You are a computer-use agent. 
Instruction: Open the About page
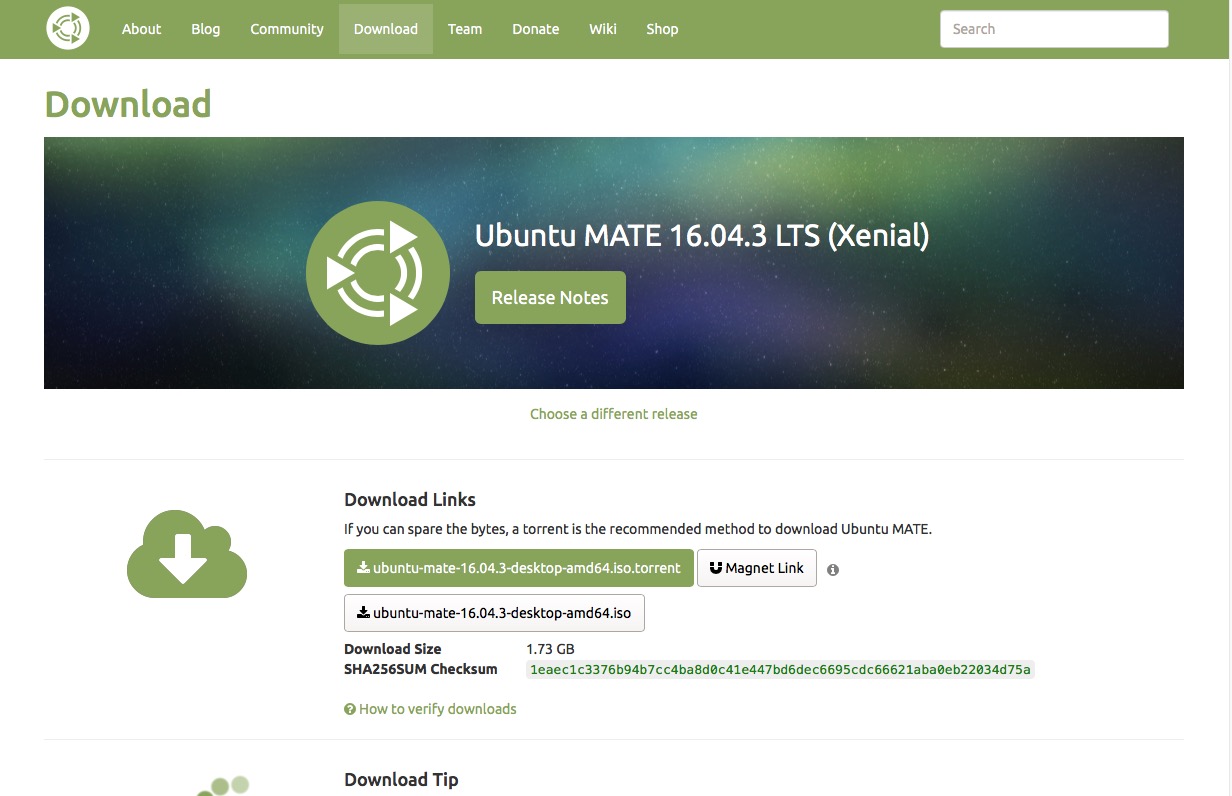[141, 29]
